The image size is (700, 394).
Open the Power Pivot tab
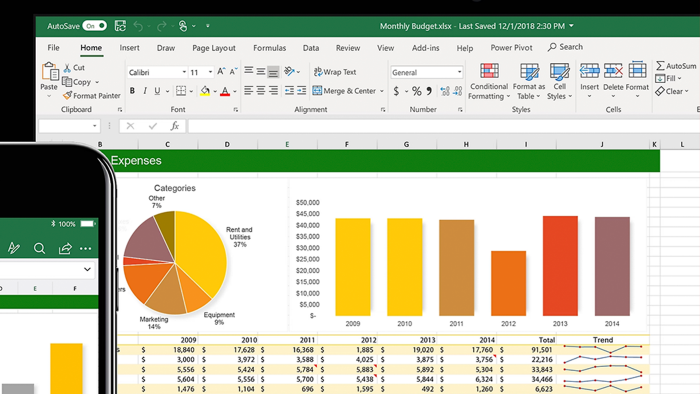coord(511,47)
